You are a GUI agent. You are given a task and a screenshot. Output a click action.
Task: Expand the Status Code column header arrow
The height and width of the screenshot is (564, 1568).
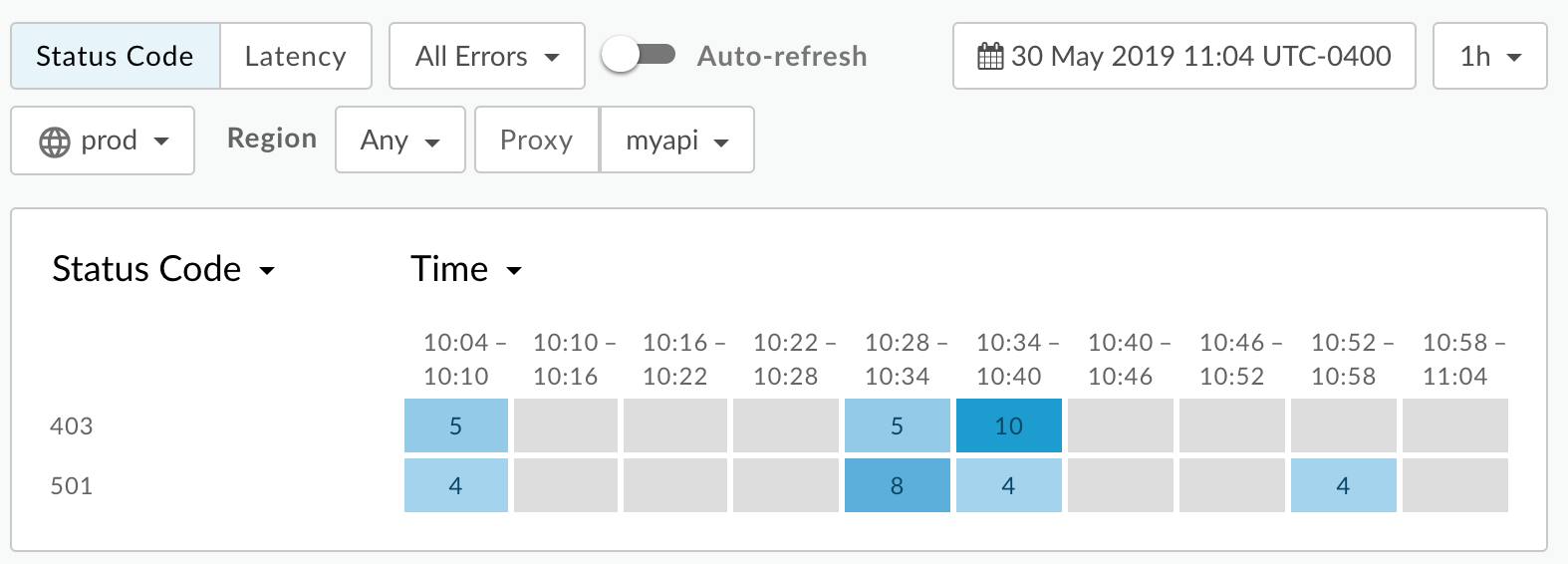(x=267, y=270)
